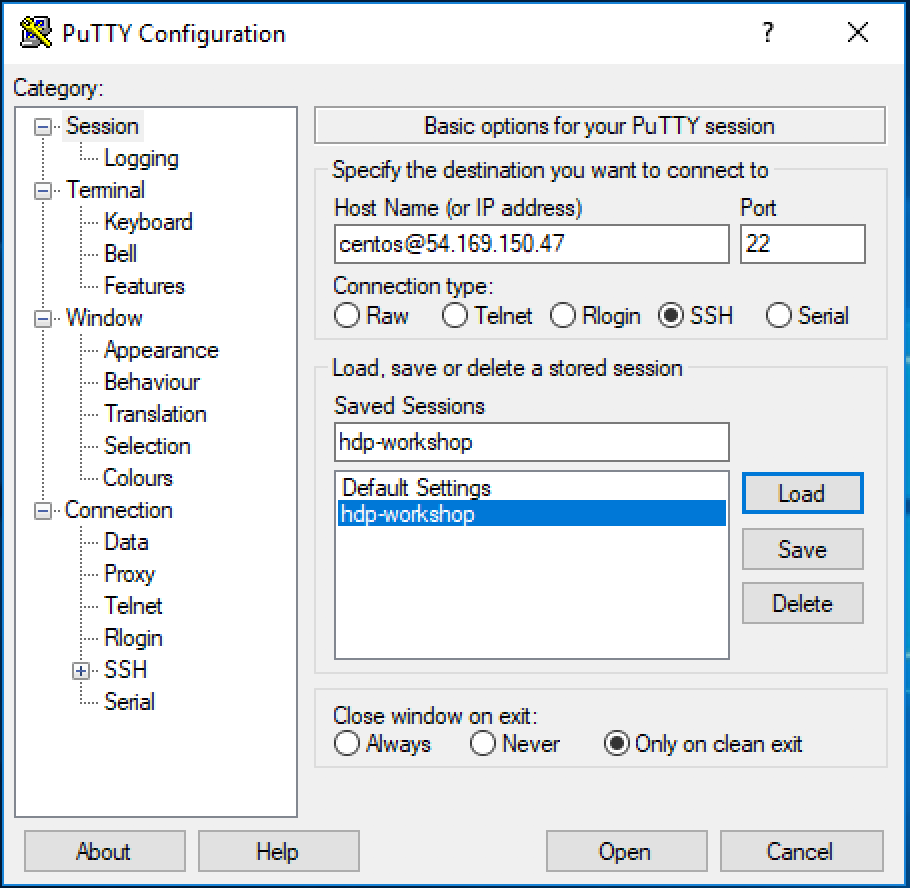Open the Proxy category
910x888 pixels.
[x=129, y=574]
